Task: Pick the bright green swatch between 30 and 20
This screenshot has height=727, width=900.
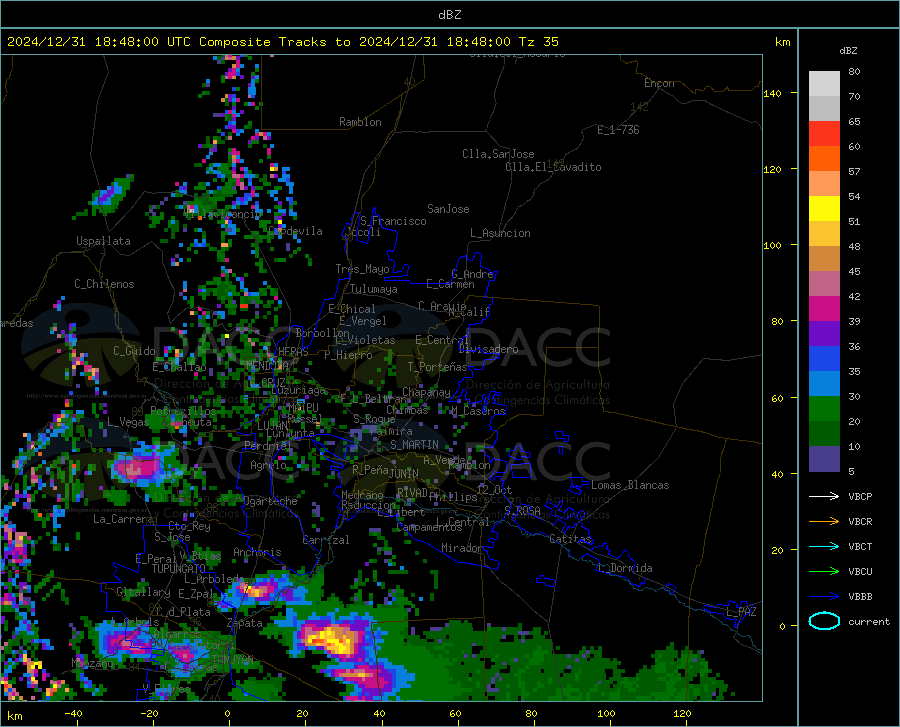Action: pos(824,409)
